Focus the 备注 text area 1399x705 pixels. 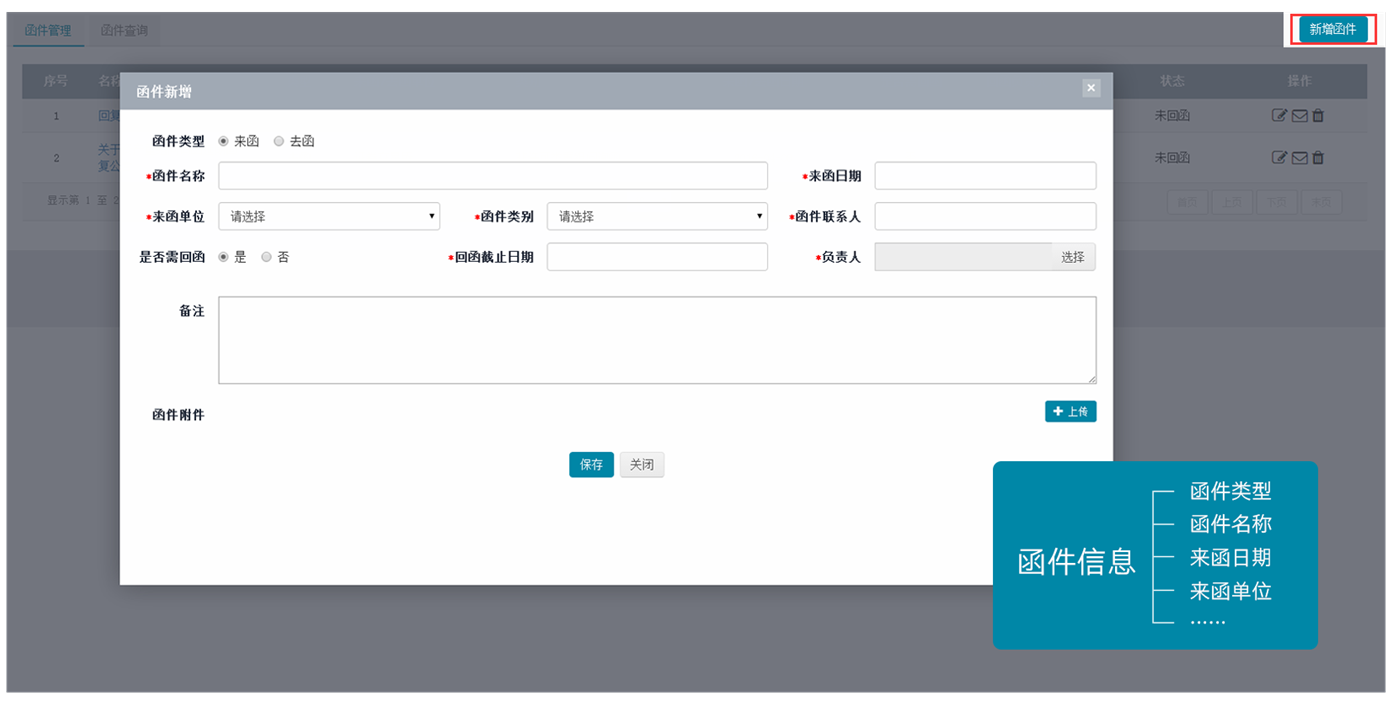click(x=657, y=340)
